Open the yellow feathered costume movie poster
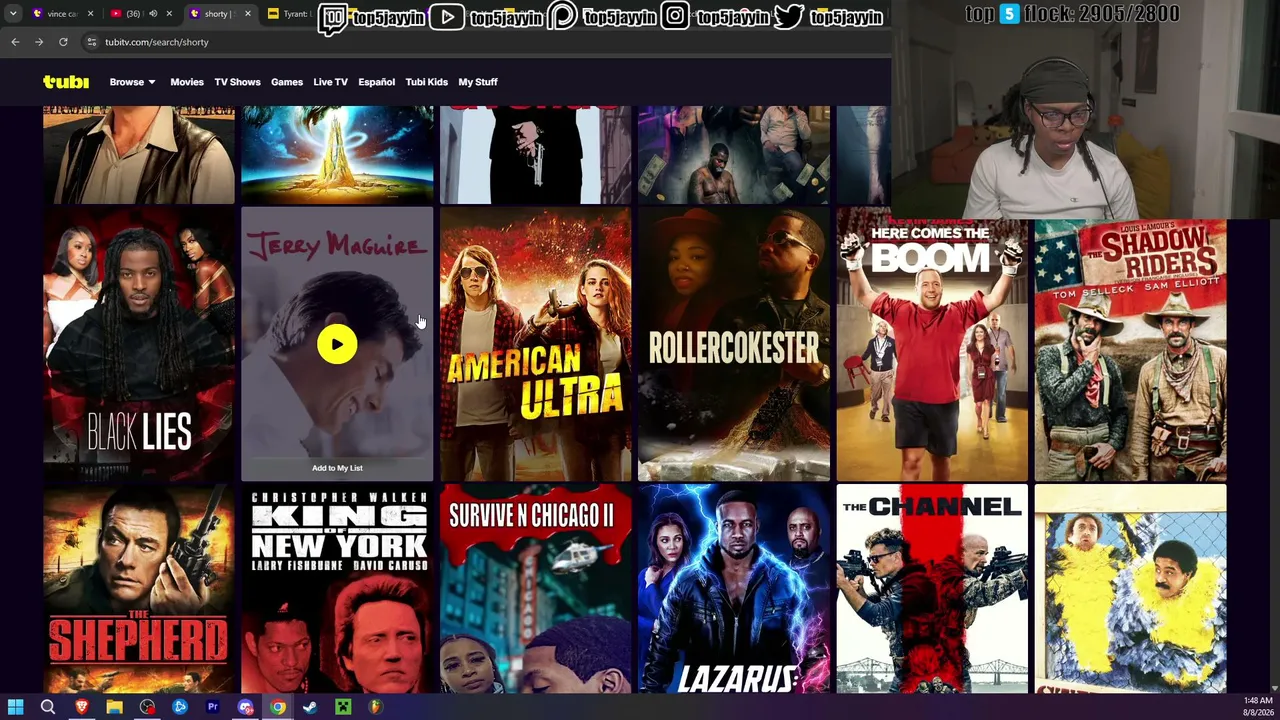The height and width of the screenshot is (720, 1280). click(1130, 589)
